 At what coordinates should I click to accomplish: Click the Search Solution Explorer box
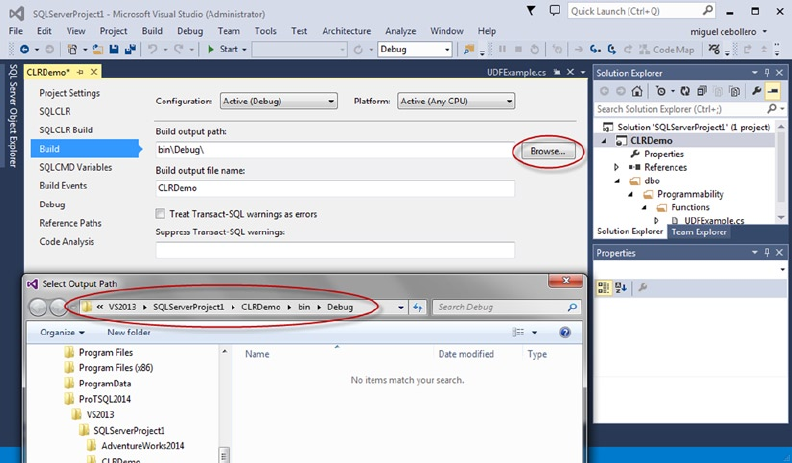pyautogui.click(x=689, y=109)
